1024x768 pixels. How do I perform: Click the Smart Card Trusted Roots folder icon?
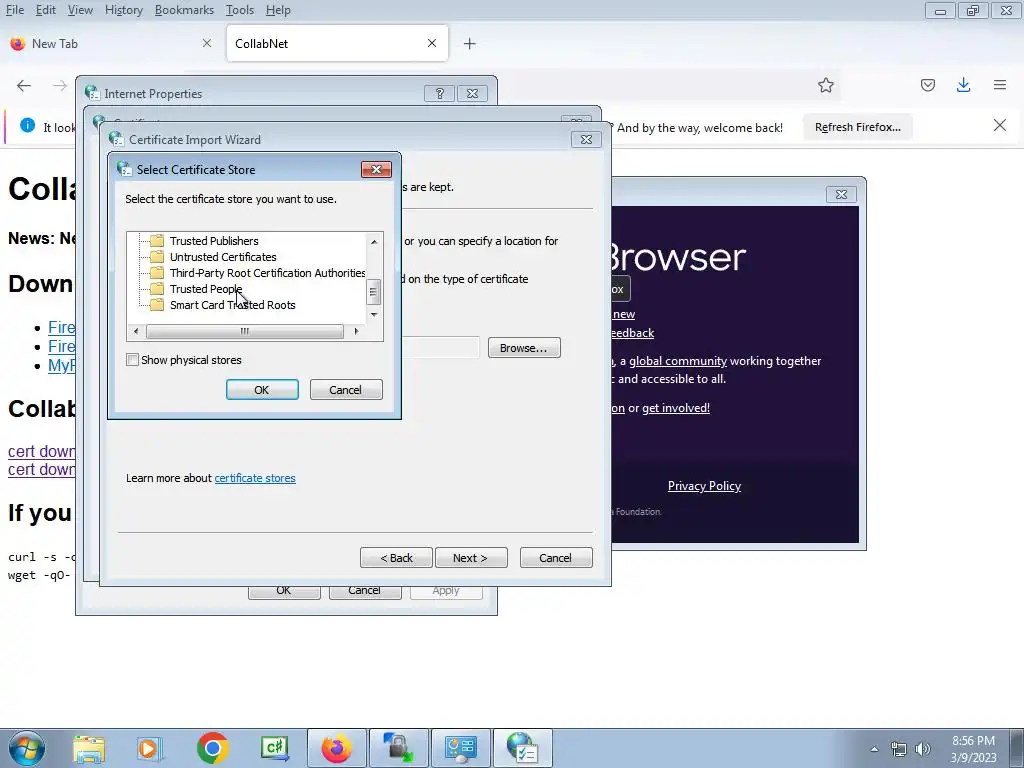157,305
